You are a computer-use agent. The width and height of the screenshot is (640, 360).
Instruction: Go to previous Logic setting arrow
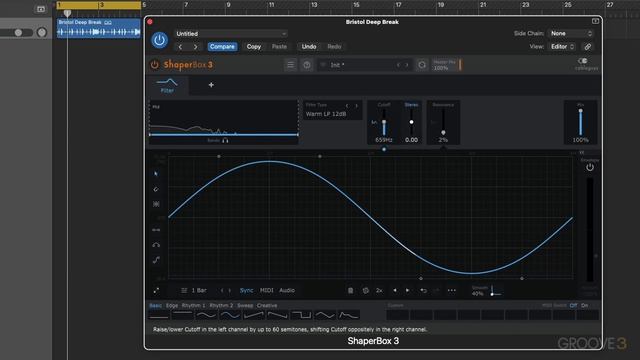click(180, 47)
